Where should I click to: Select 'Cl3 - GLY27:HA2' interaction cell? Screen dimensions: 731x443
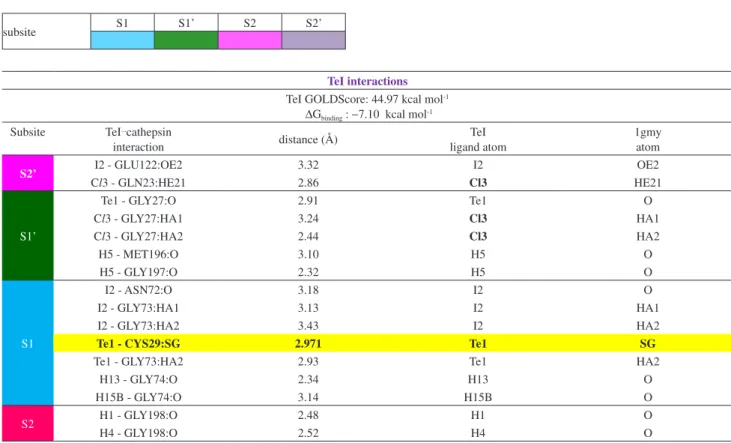pyautogui.click(x=138, y=236)
